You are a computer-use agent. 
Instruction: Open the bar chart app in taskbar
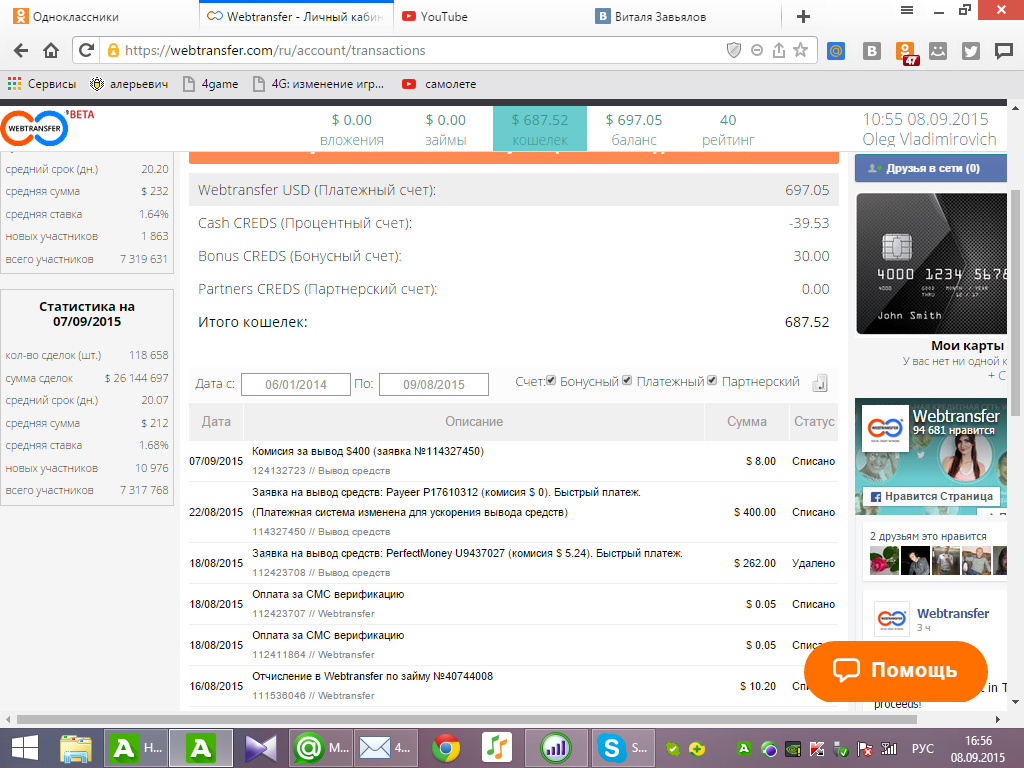pos(556,748)
